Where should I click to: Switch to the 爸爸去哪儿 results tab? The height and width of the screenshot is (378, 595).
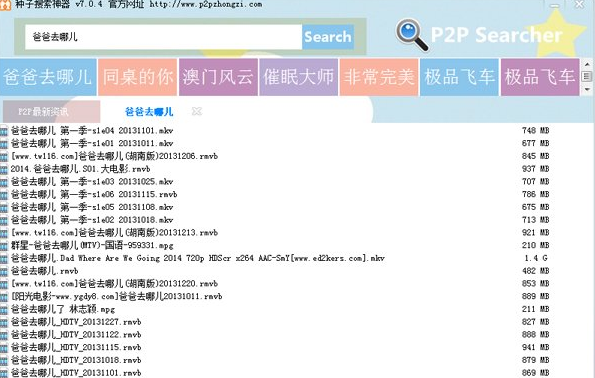tap(149, 112)
